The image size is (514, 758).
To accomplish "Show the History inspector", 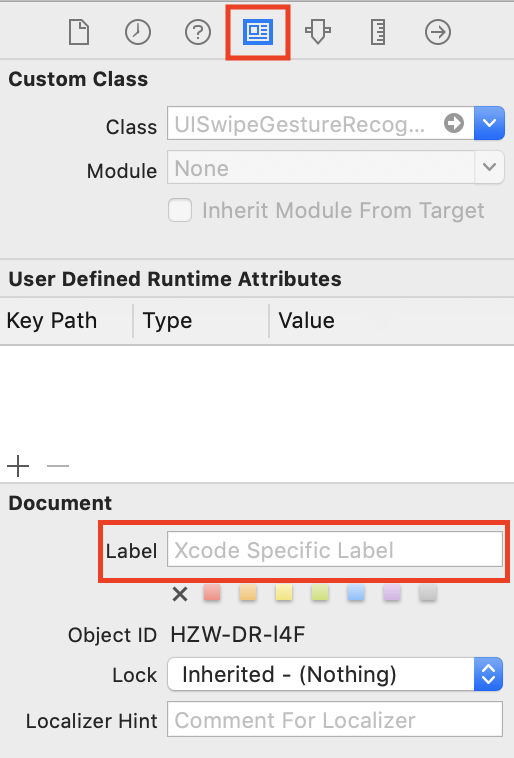I will [138, 32].
